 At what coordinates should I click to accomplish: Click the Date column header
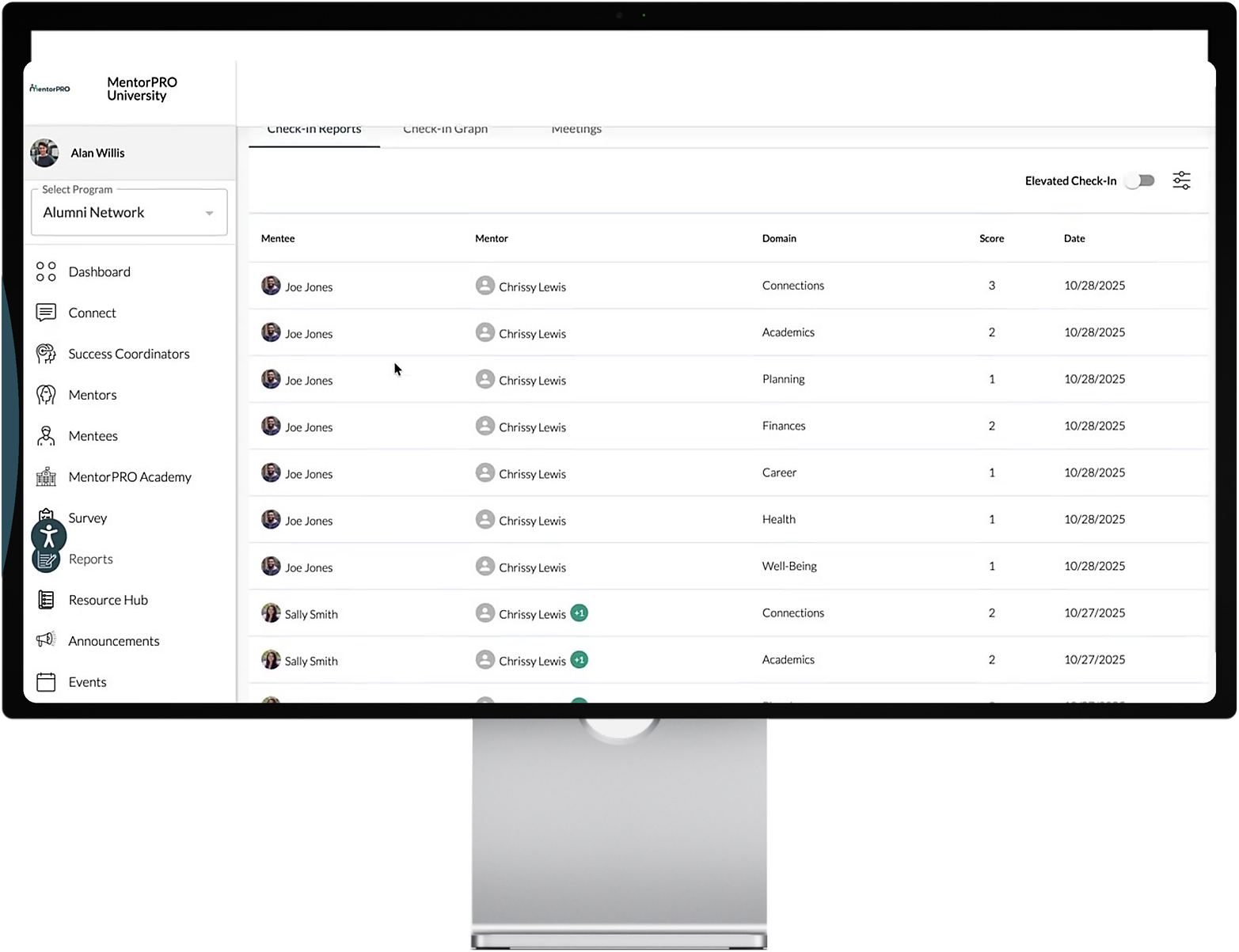[1074, 238]
